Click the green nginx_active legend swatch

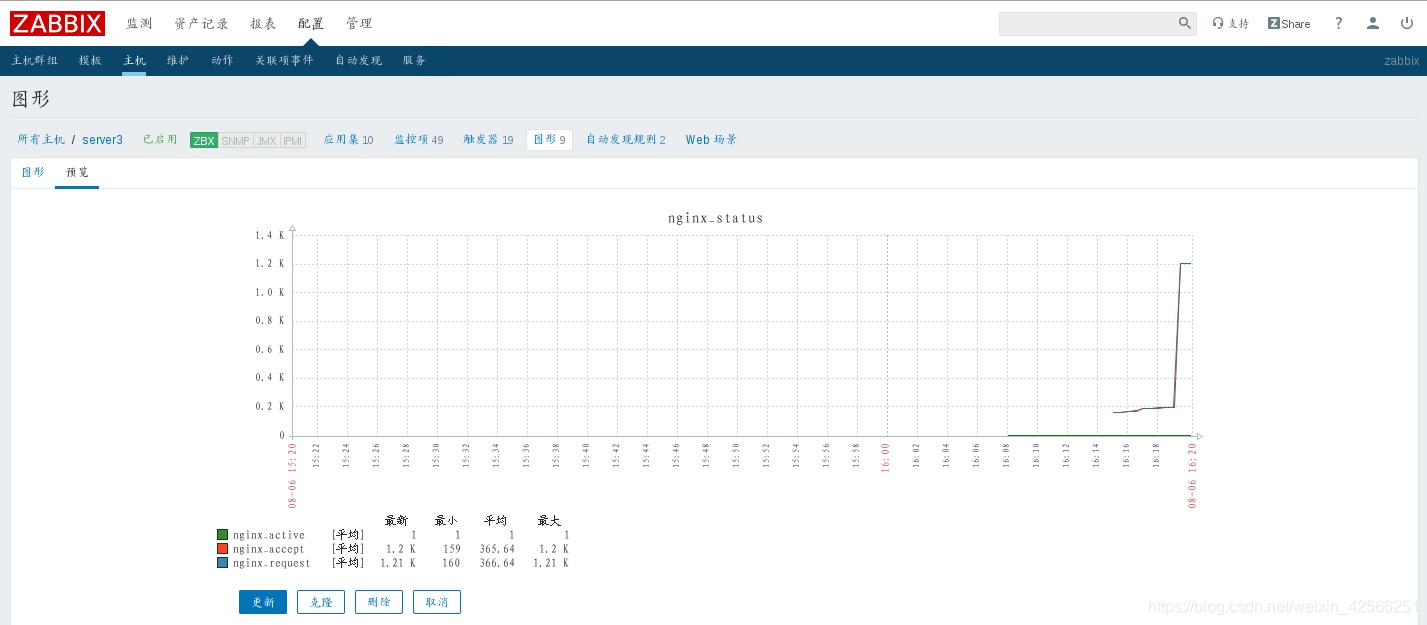click(x=222, y=535)
